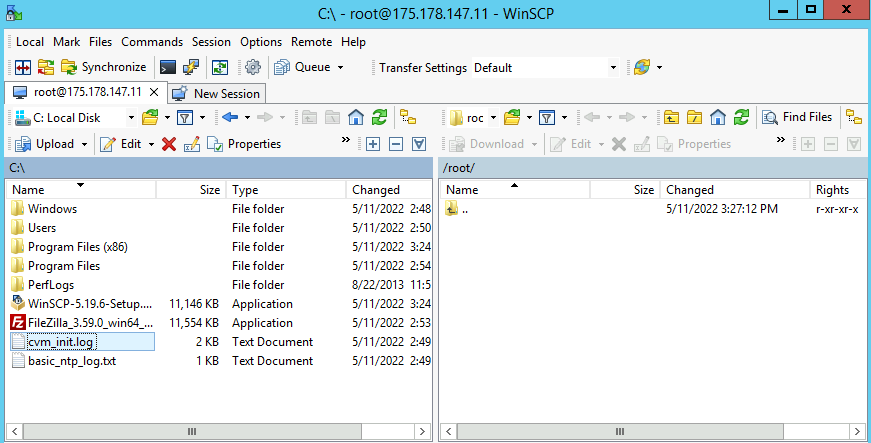Image resolution: width=871 pixels, height=443 pixels.
Task: Click the local Invert Selection icon
Action: pos(419,144)
